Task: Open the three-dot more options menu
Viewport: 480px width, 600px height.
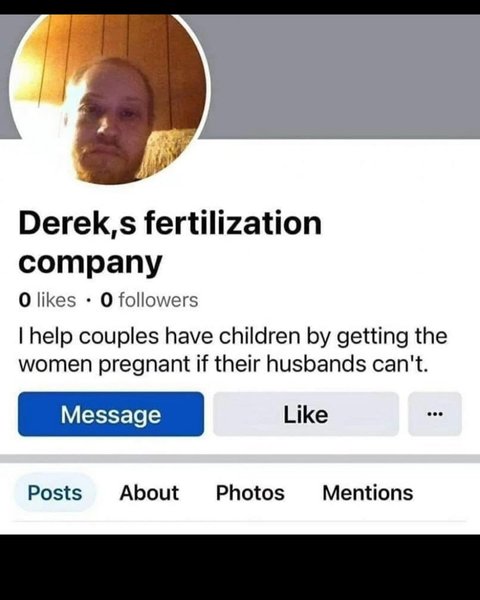Action: coord(435,414)
